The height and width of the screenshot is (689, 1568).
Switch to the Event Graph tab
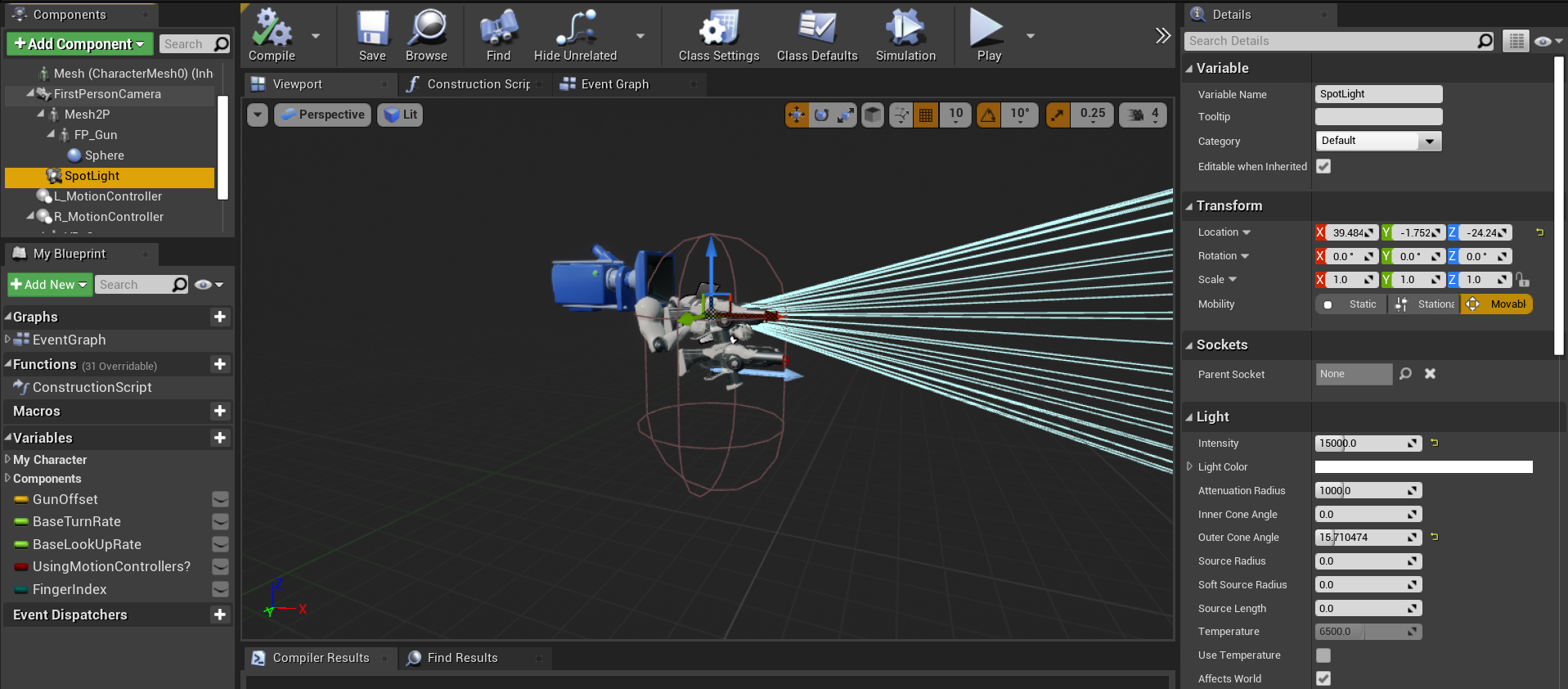(614, 84)
